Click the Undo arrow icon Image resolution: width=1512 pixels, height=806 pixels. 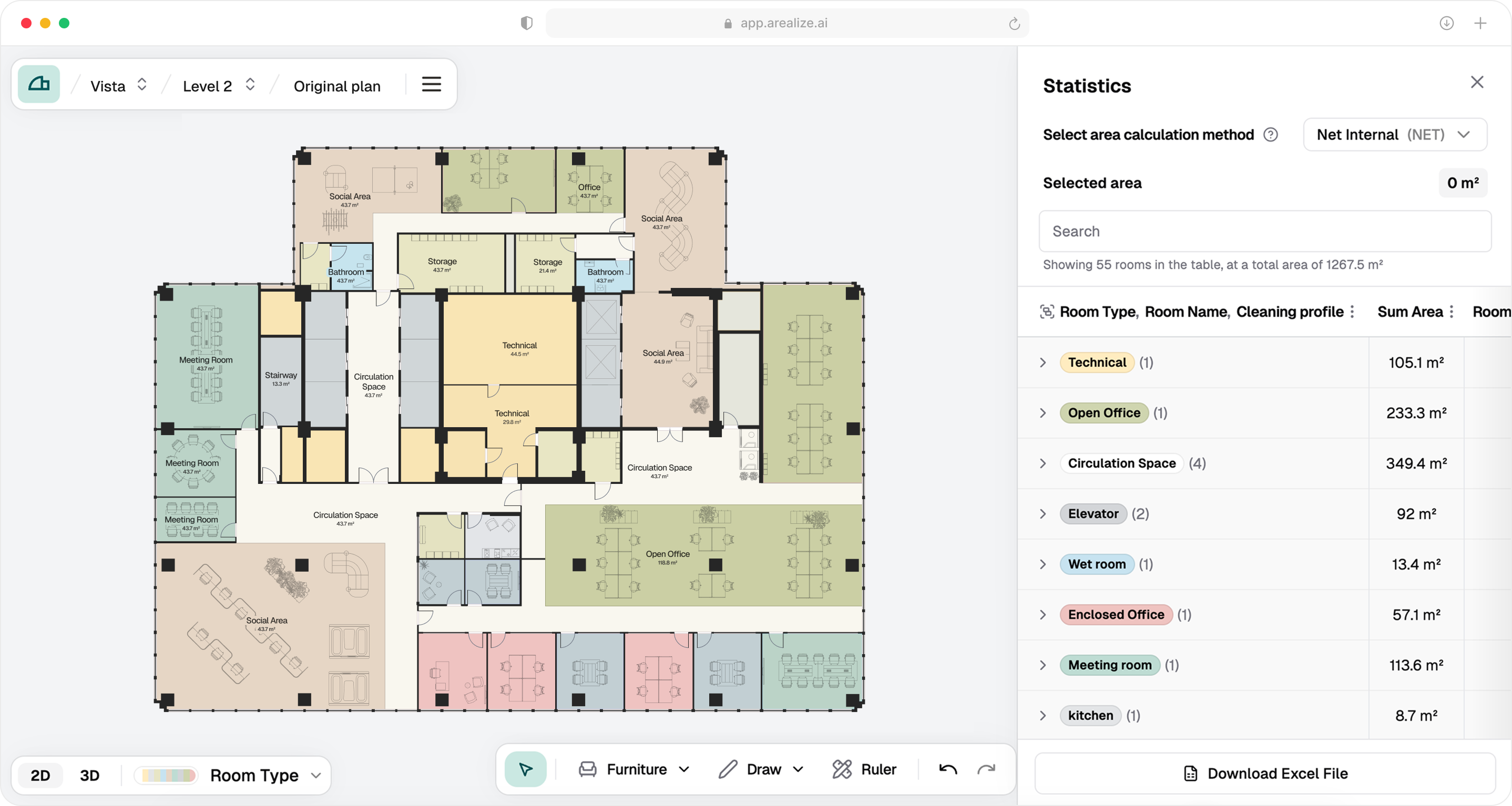coord(946,769)
